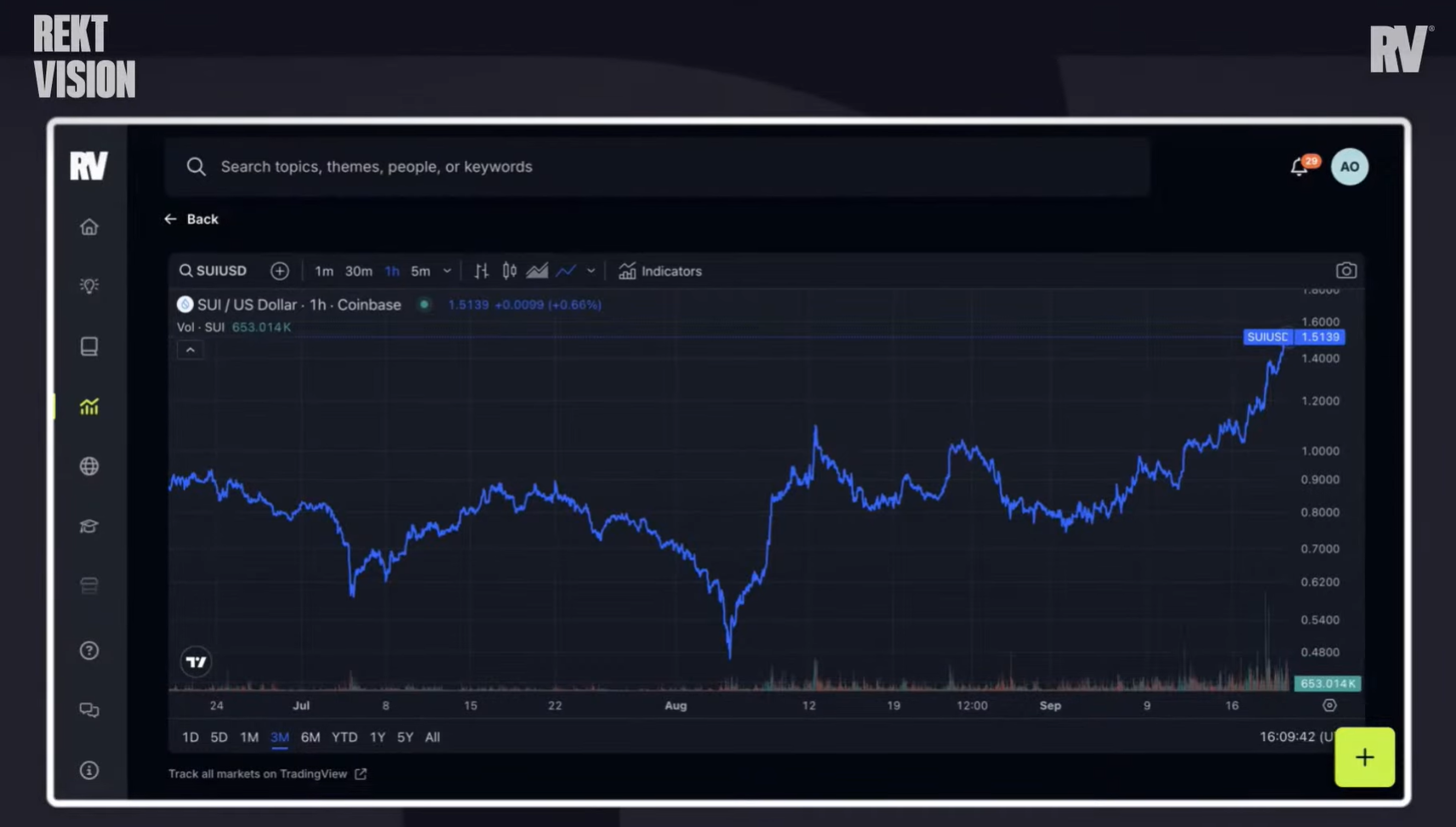Open the Home sidebar icon
The width and height of the screenshot is (1456, 827).
89,227
